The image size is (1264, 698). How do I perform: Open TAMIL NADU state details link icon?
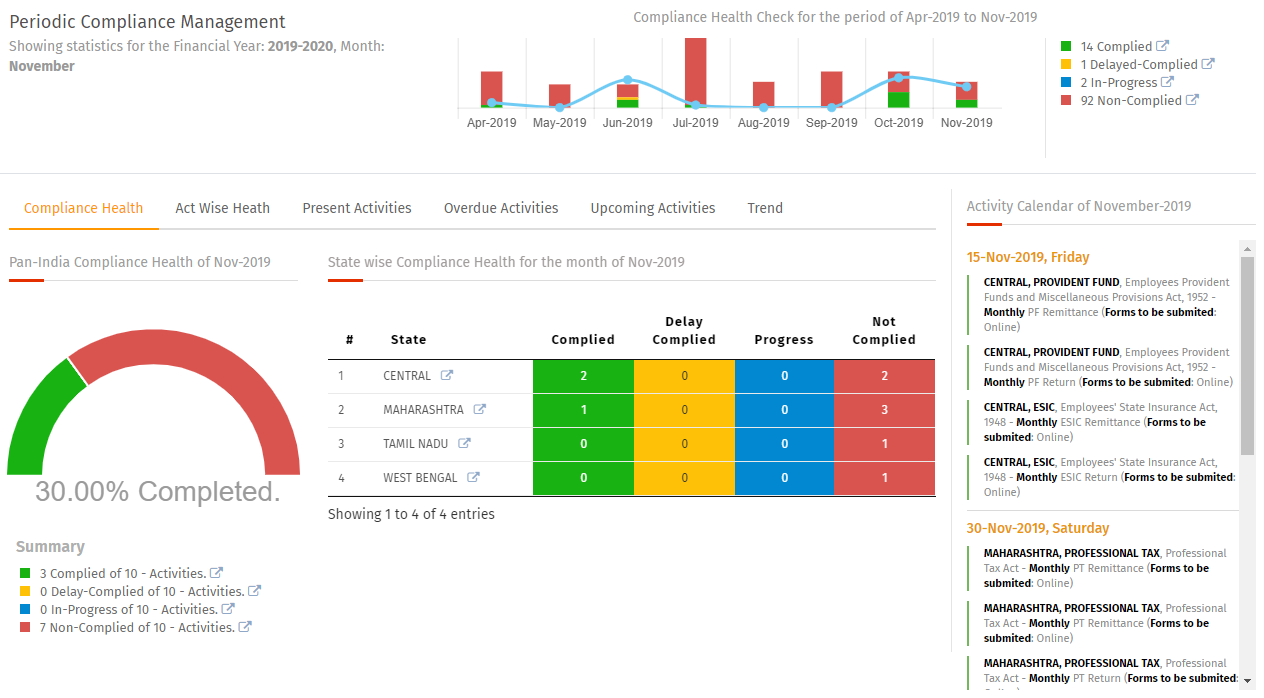464,444
